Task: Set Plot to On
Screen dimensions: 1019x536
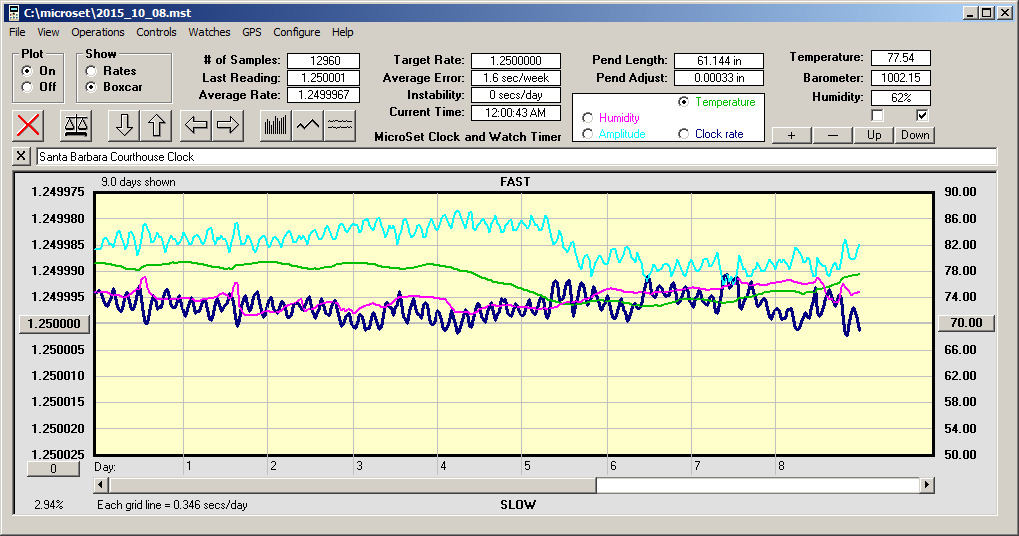Action: coord(27,71)
